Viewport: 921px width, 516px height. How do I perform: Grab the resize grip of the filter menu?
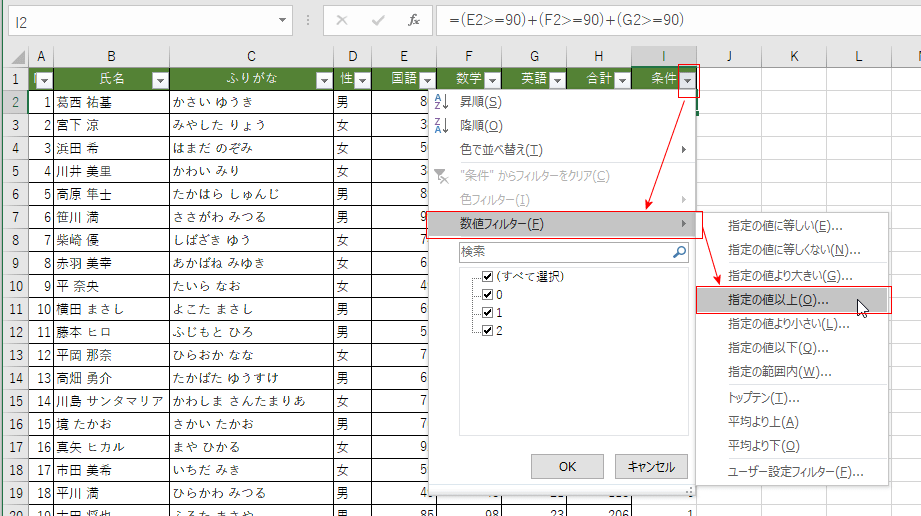[x=690, y=491]
